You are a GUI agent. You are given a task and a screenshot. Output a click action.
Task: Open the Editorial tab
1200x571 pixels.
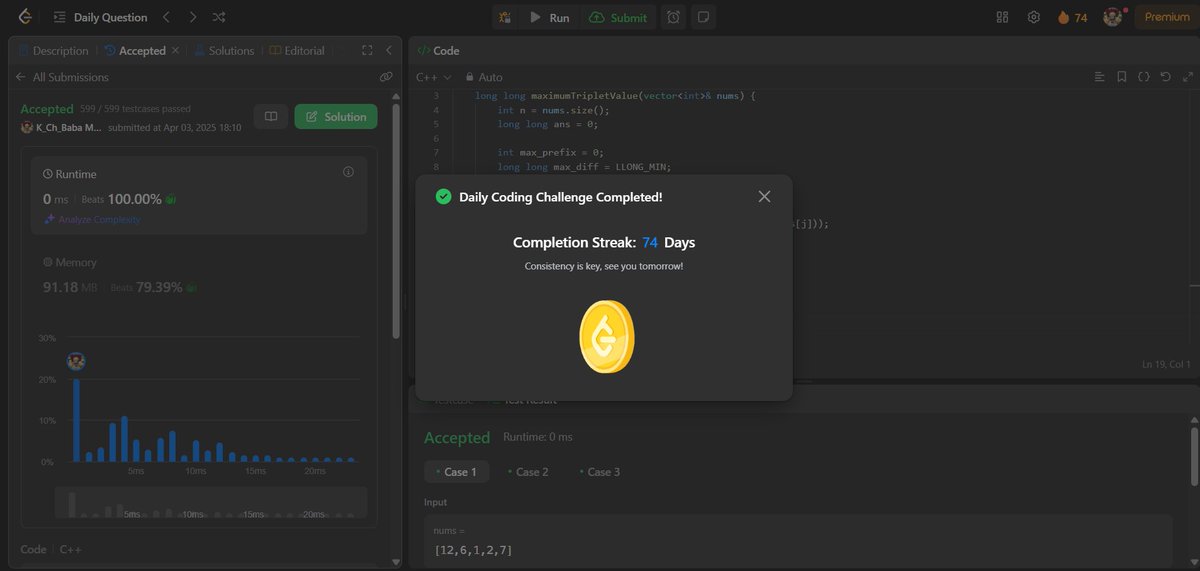(297, 50)
